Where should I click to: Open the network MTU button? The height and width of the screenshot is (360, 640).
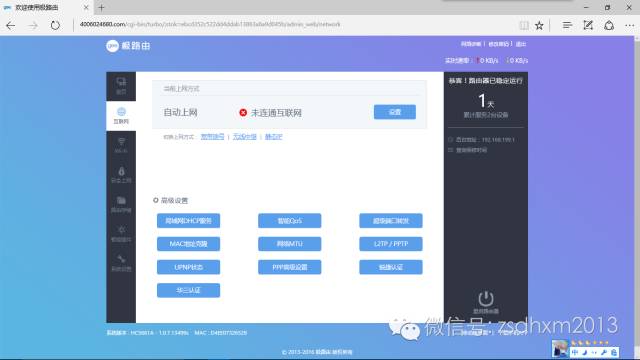coord(289,244)
